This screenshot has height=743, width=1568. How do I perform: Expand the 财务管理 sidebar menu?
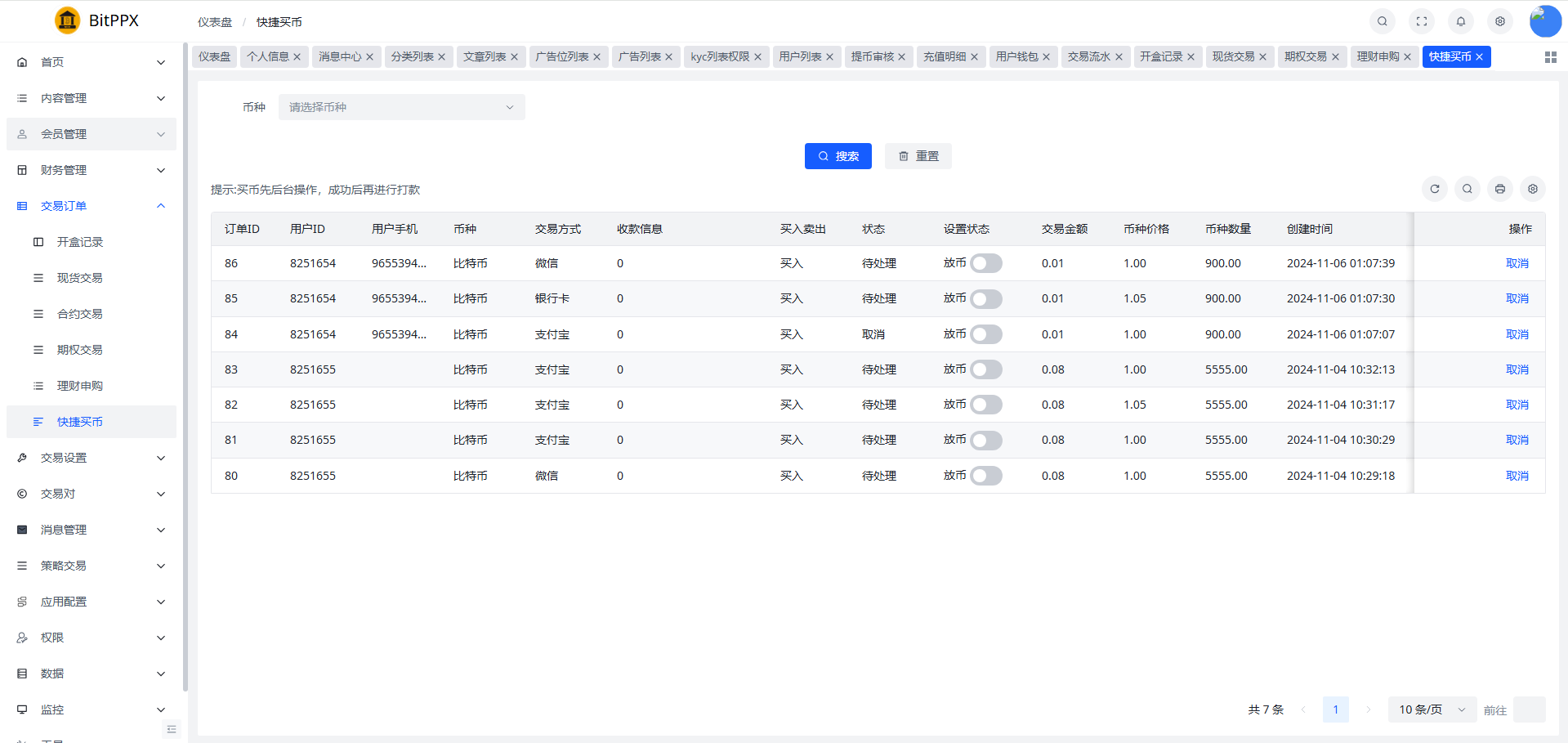[x=92, y=170]
